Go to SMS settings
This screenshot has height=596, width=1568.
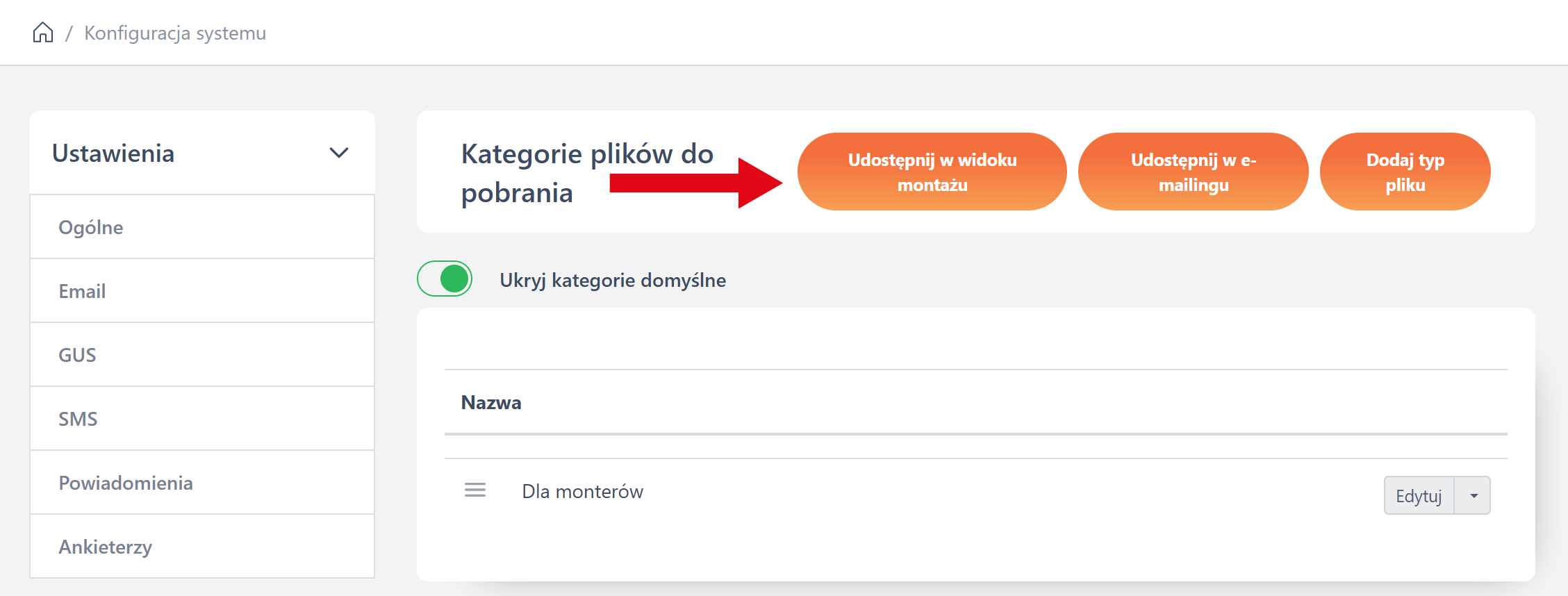[78, 419]
